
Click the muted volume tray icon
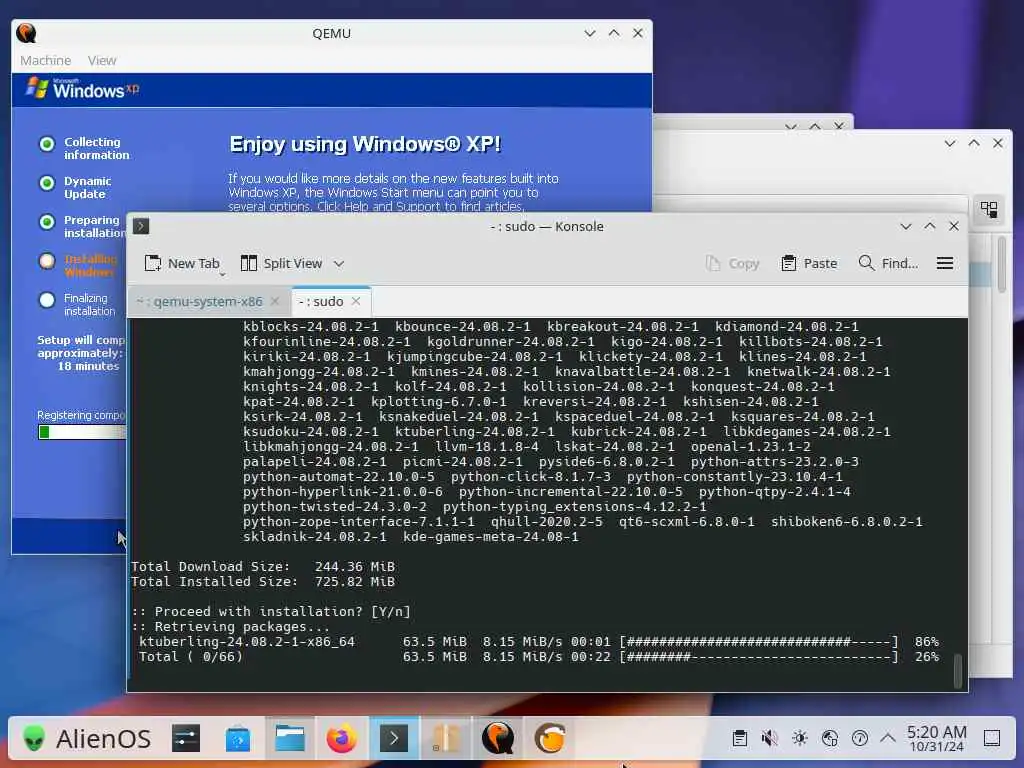[x=770, y=739]
